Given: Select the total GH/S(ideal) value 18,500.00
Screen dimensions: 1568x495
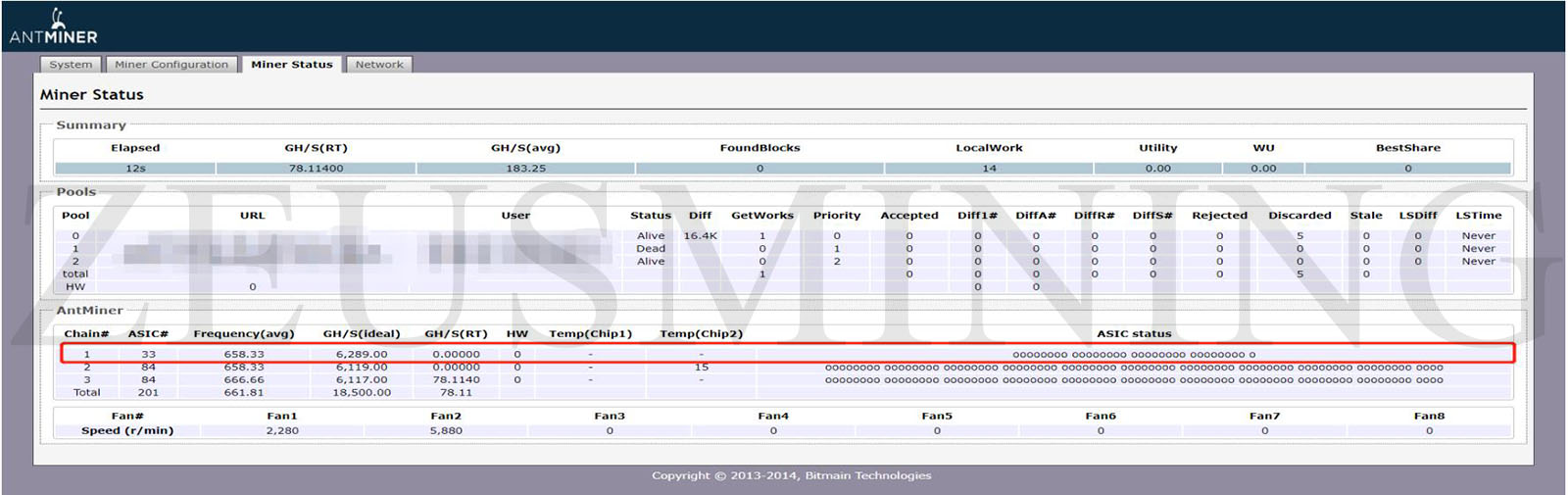Looking at the screenshot, I should point(362,393).
